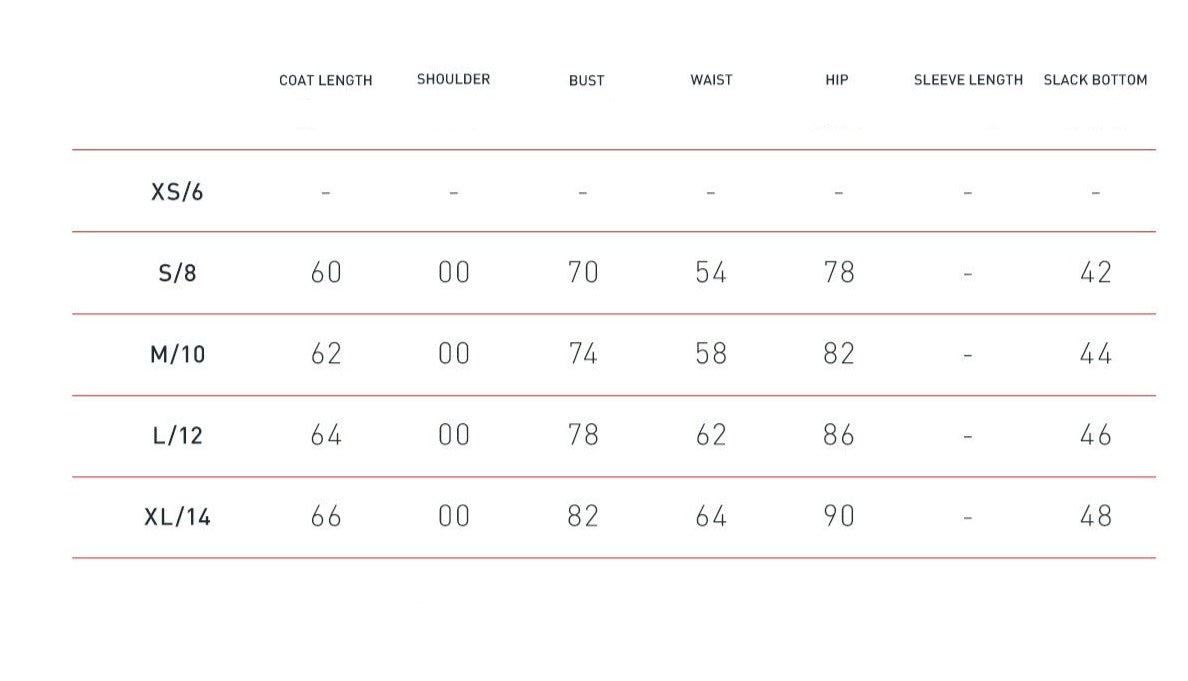1188x681 pixels.
Task: Select the XL/14 hip value 90
Action: pyautogui.click(x=838, y=517)
